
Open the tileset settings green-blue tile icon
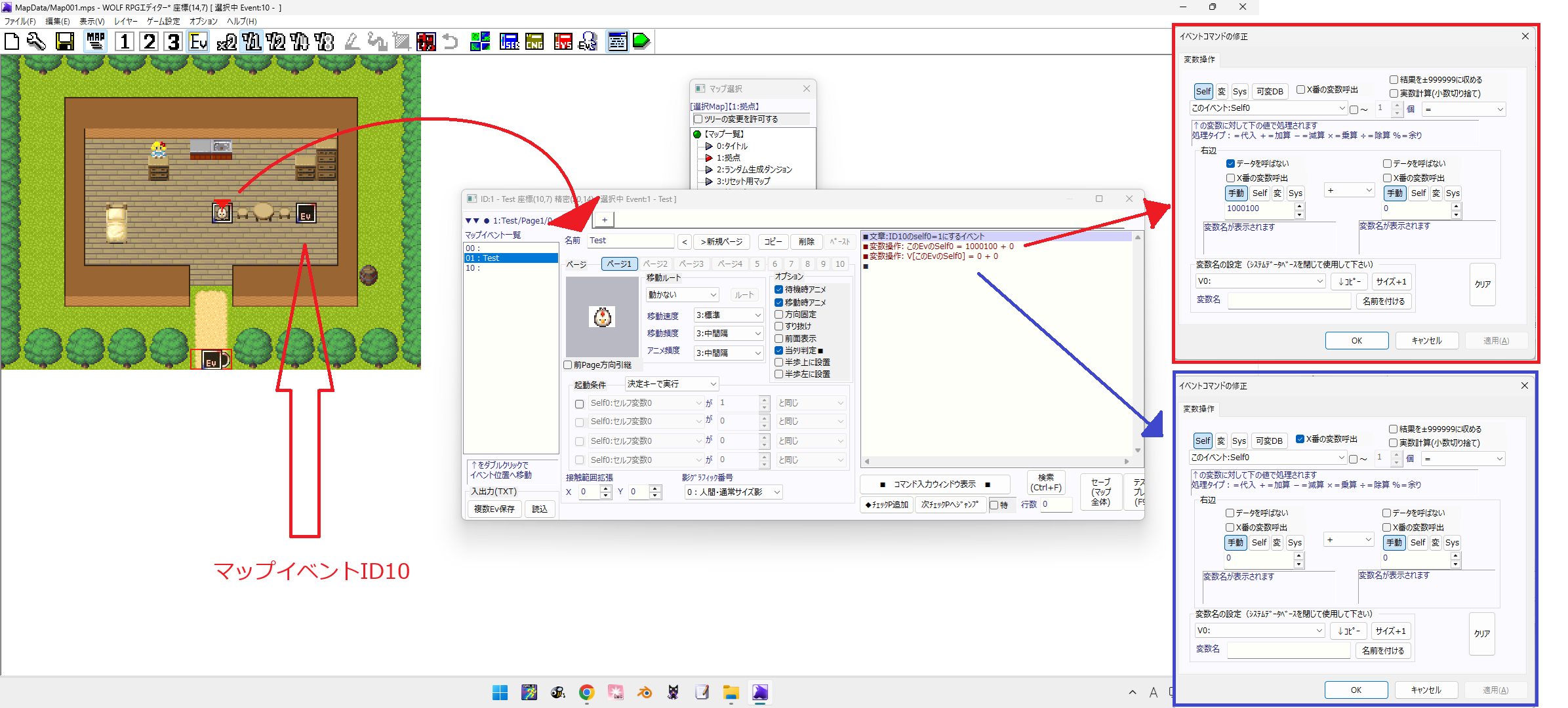pos(480,42)
